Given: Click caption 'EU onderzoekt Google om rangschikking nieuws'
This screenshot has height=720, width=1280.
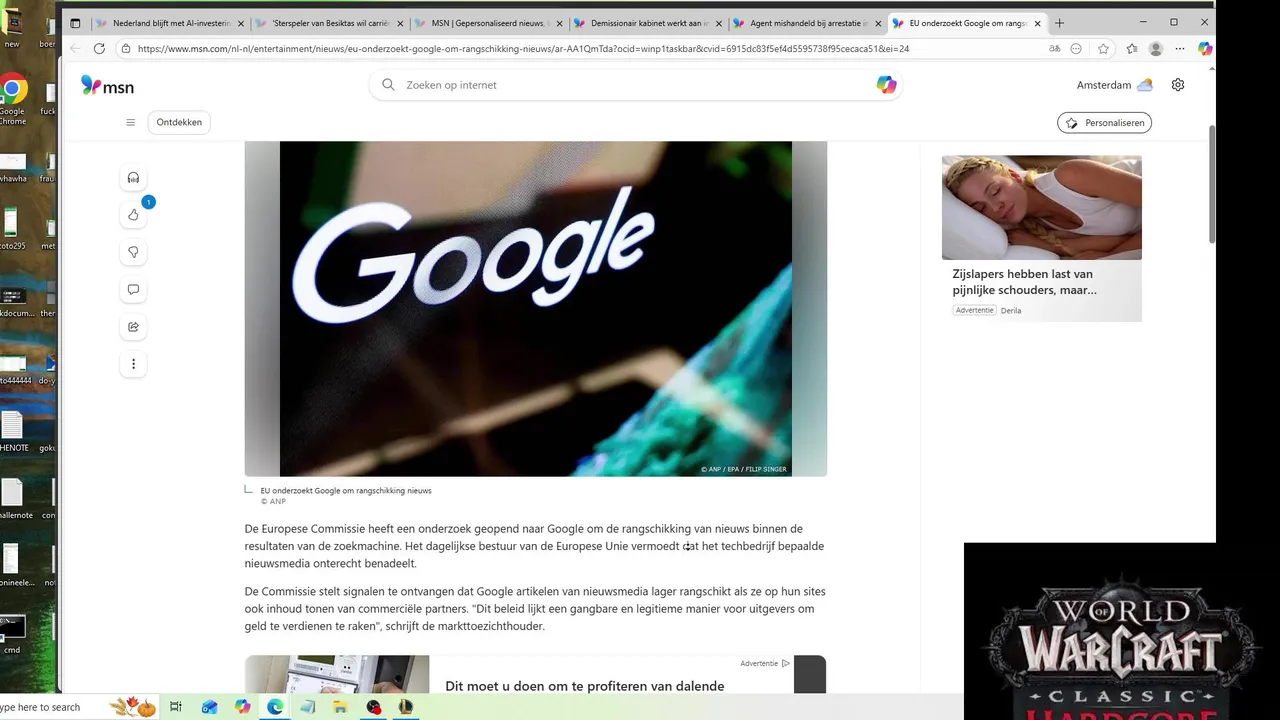Looking at the screenshot, I should point(346,491).
